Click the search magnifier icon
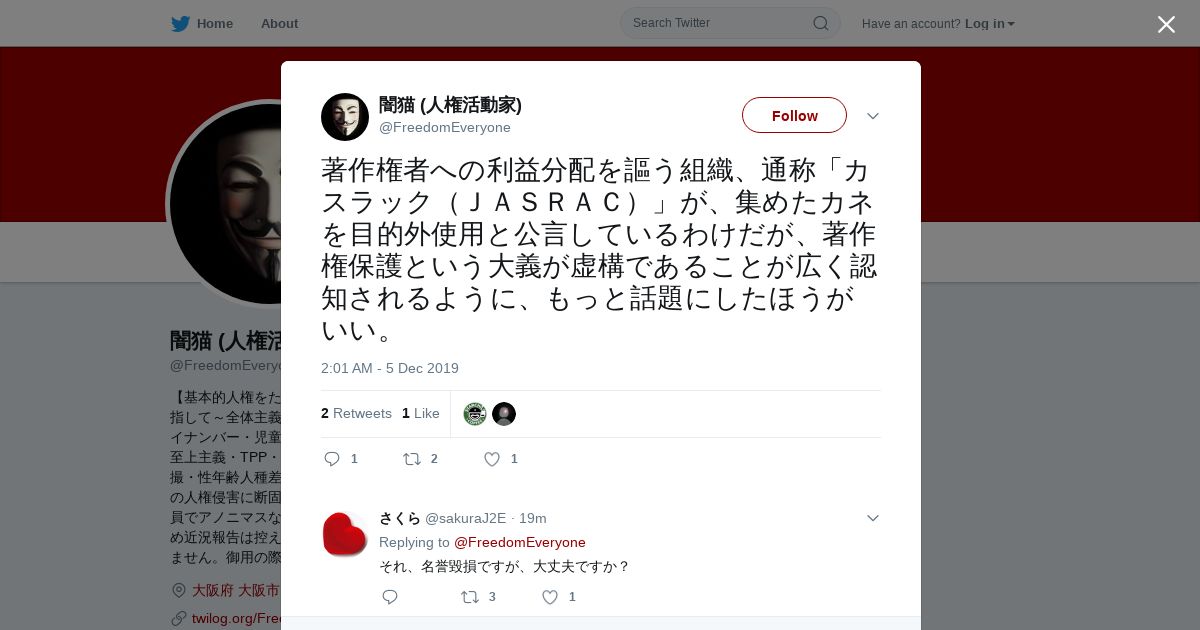 click(820, 23)
